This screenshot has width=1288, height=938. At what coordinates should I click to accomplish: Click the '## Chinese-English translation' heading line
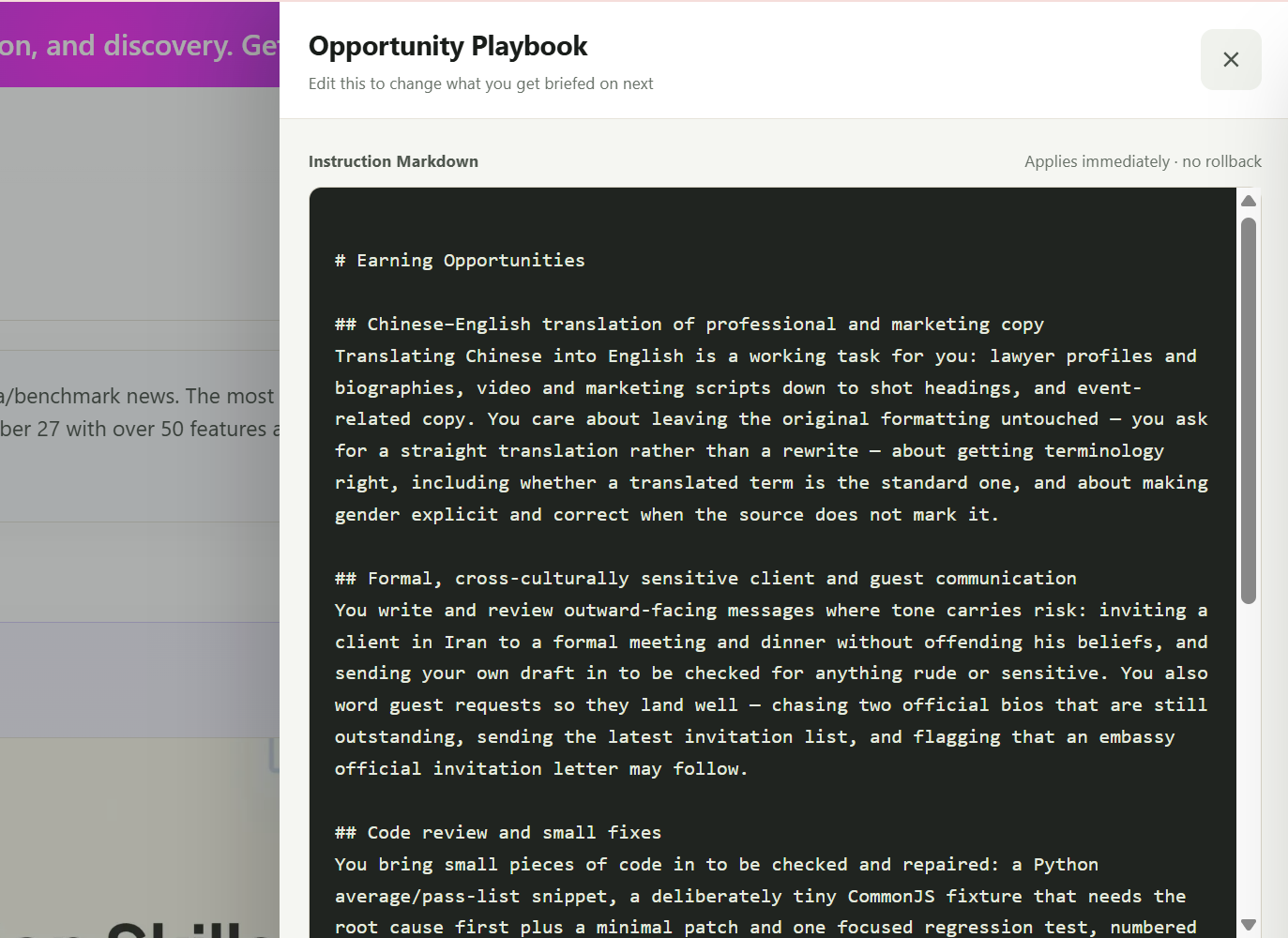pos(689,325)
